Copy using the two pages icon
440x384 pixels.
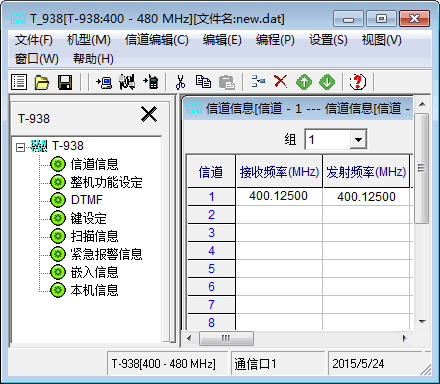tap(203, 82)
